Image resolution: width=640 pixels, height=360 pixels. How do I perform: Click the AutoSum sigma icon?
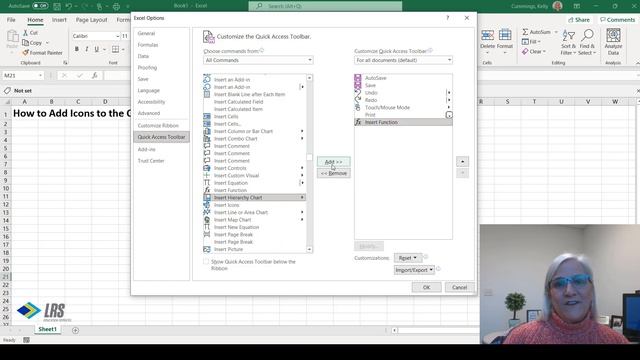(x=525, y=32)
